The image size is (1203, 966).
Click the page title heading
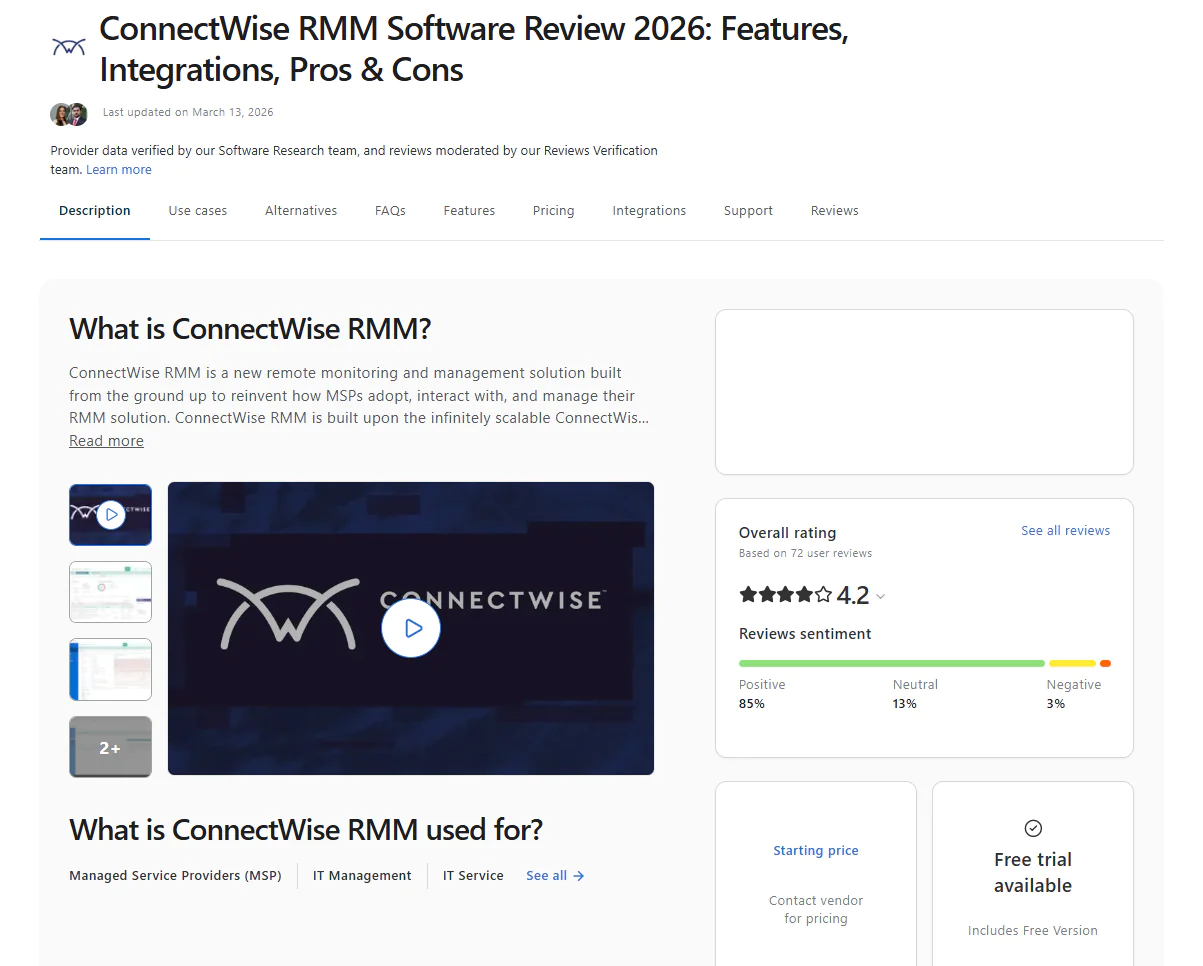[474, 49]
